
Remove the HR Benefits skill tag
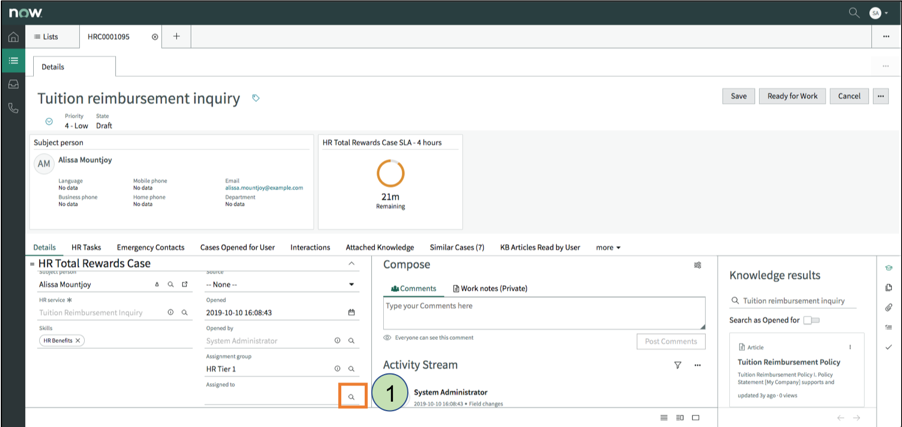78,341
